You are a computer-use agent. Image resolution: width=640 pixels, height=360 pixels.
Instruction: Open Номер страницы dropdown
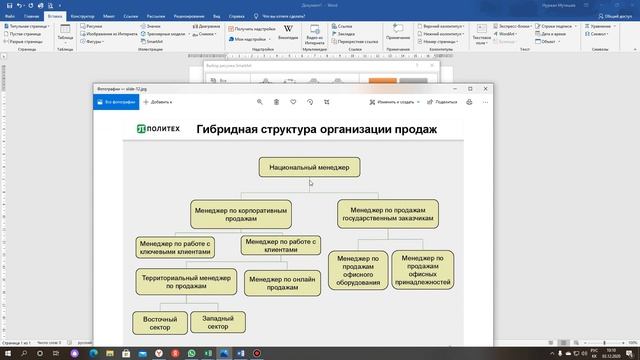pyautogui.click(x=438, y=42)
